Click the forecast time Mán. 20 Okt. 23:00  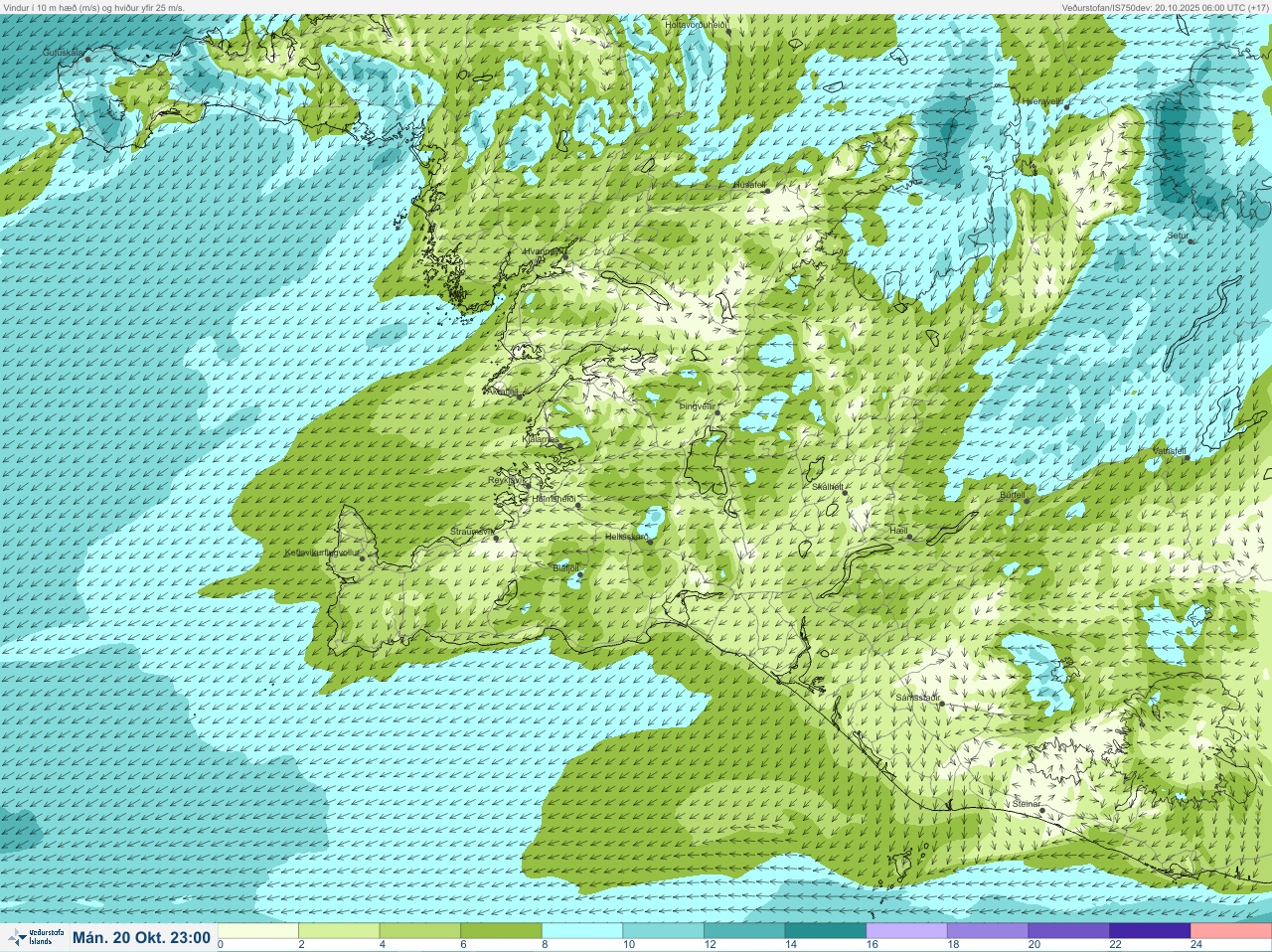click(x=141, y=937)
